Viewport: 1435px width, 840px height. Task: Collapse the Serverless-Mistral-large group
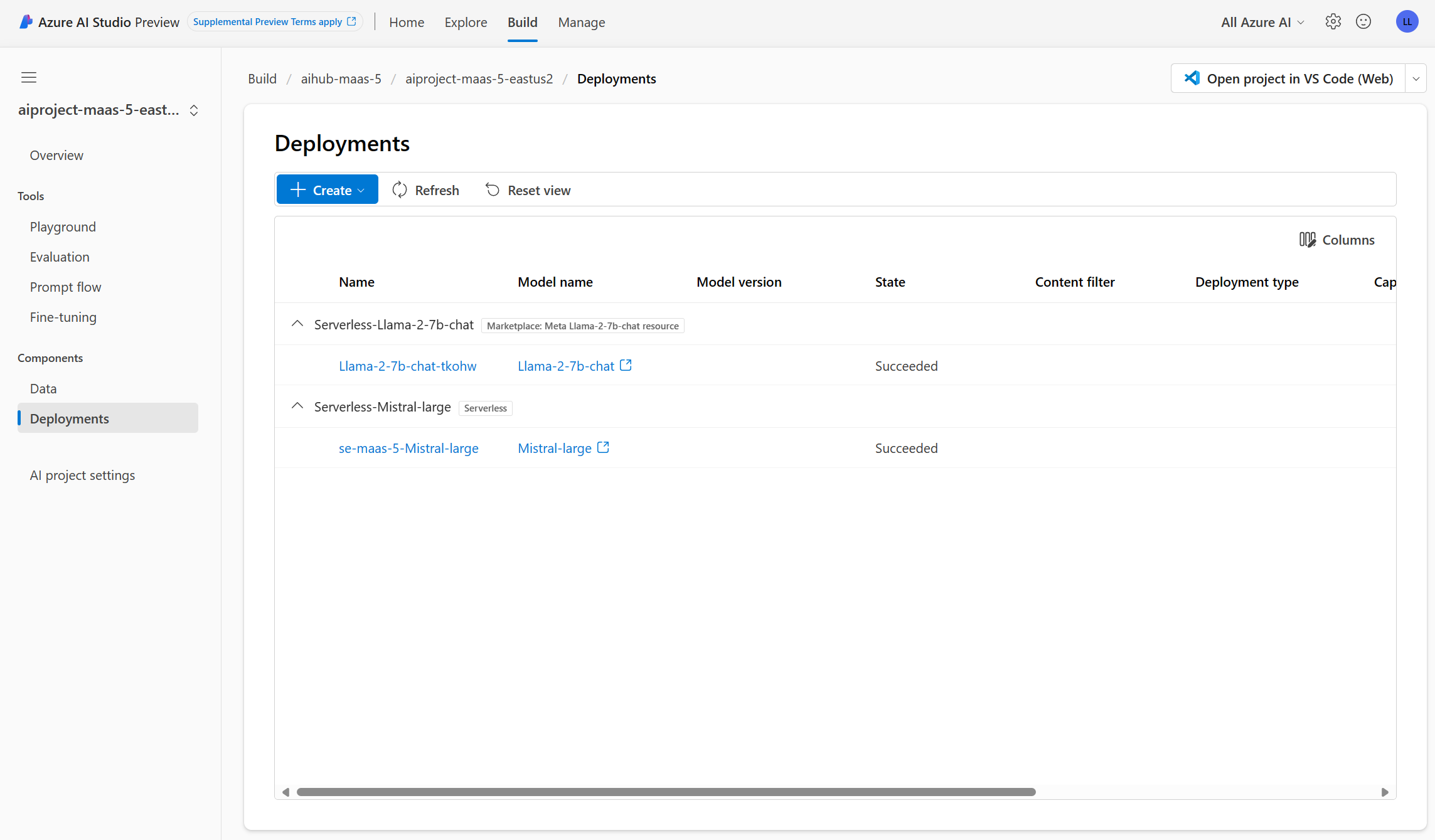[x=297, y=407]
